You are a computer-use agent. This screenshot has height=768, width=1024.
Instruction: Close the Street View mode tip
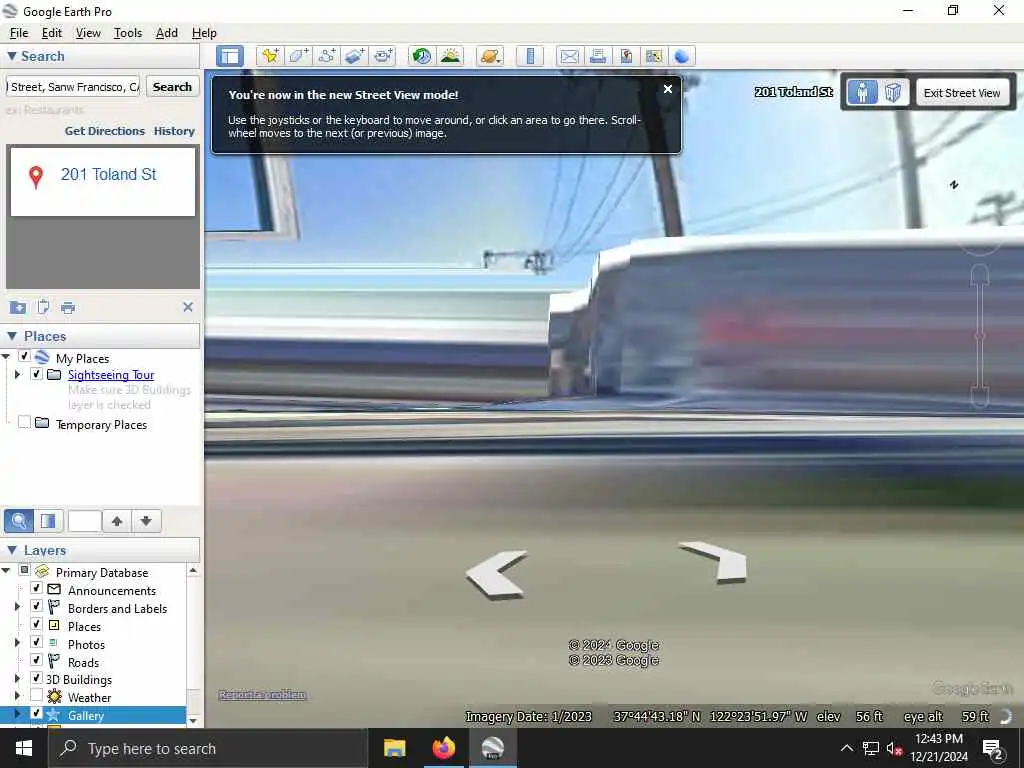[667, 89]
